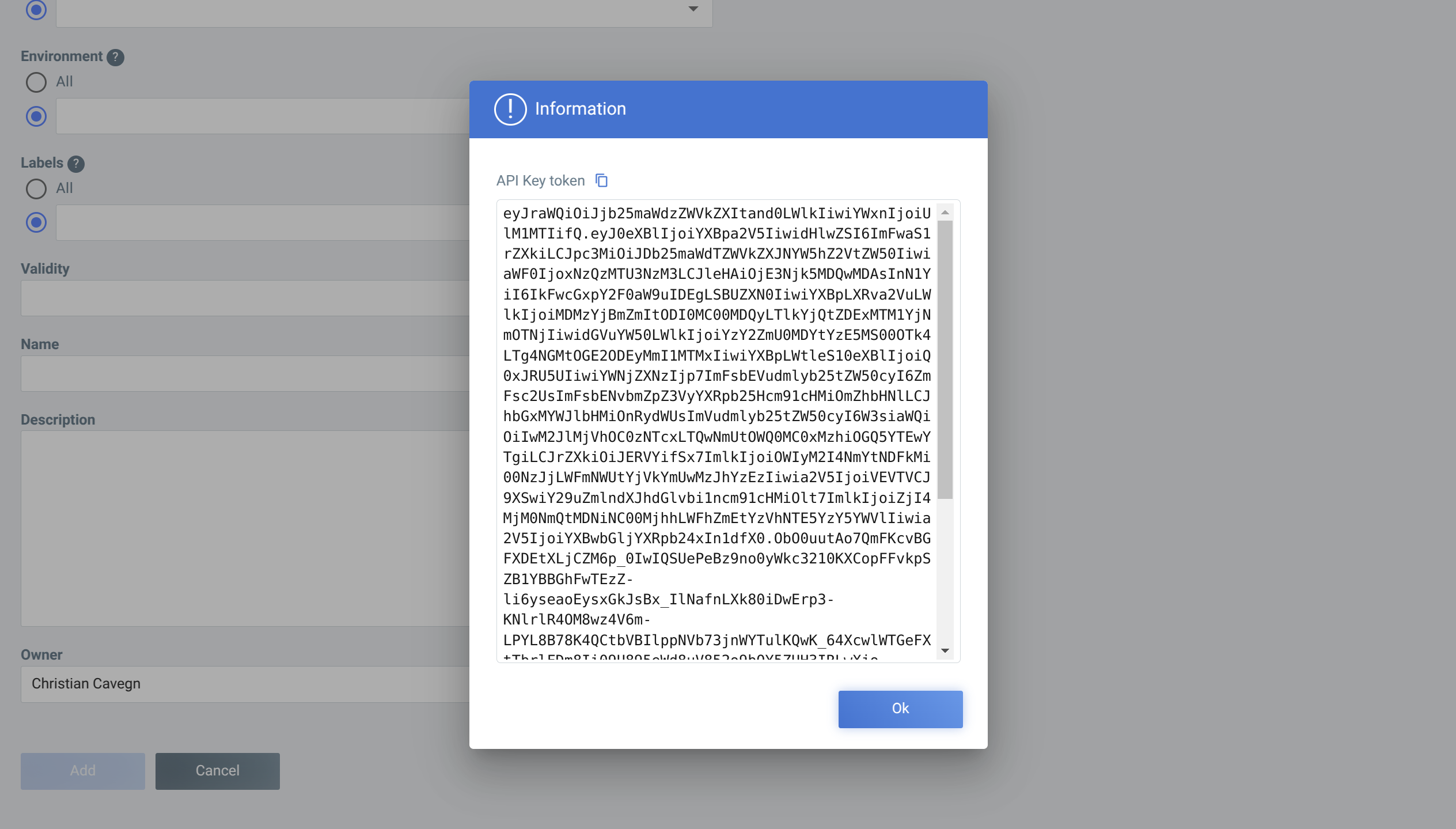Viewport: 1456px width, 829px height.
Task: Select the All radio button under Labels
Action: tap(36, 189)
